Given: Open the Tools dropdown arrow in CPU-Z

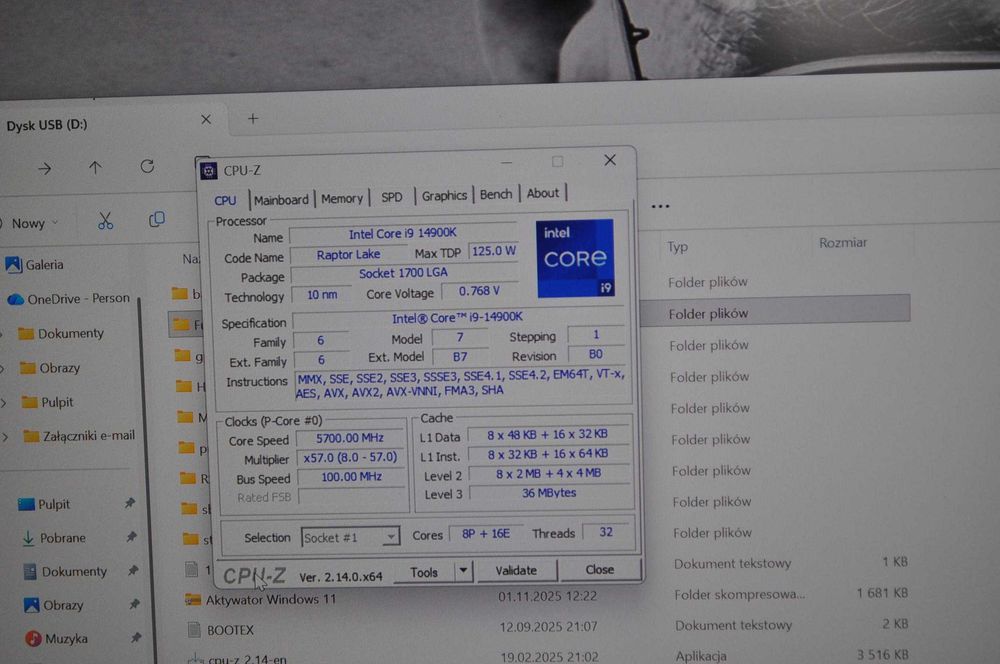Looking at the screenshot, I should click(x=464, y=571).
